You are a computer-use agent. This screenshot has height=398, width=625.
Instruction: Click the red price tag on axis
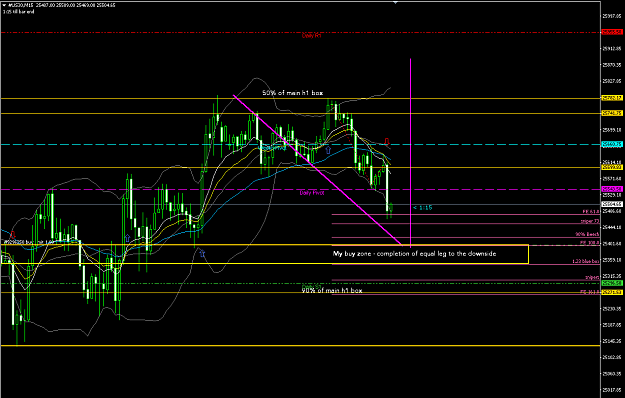612,32
